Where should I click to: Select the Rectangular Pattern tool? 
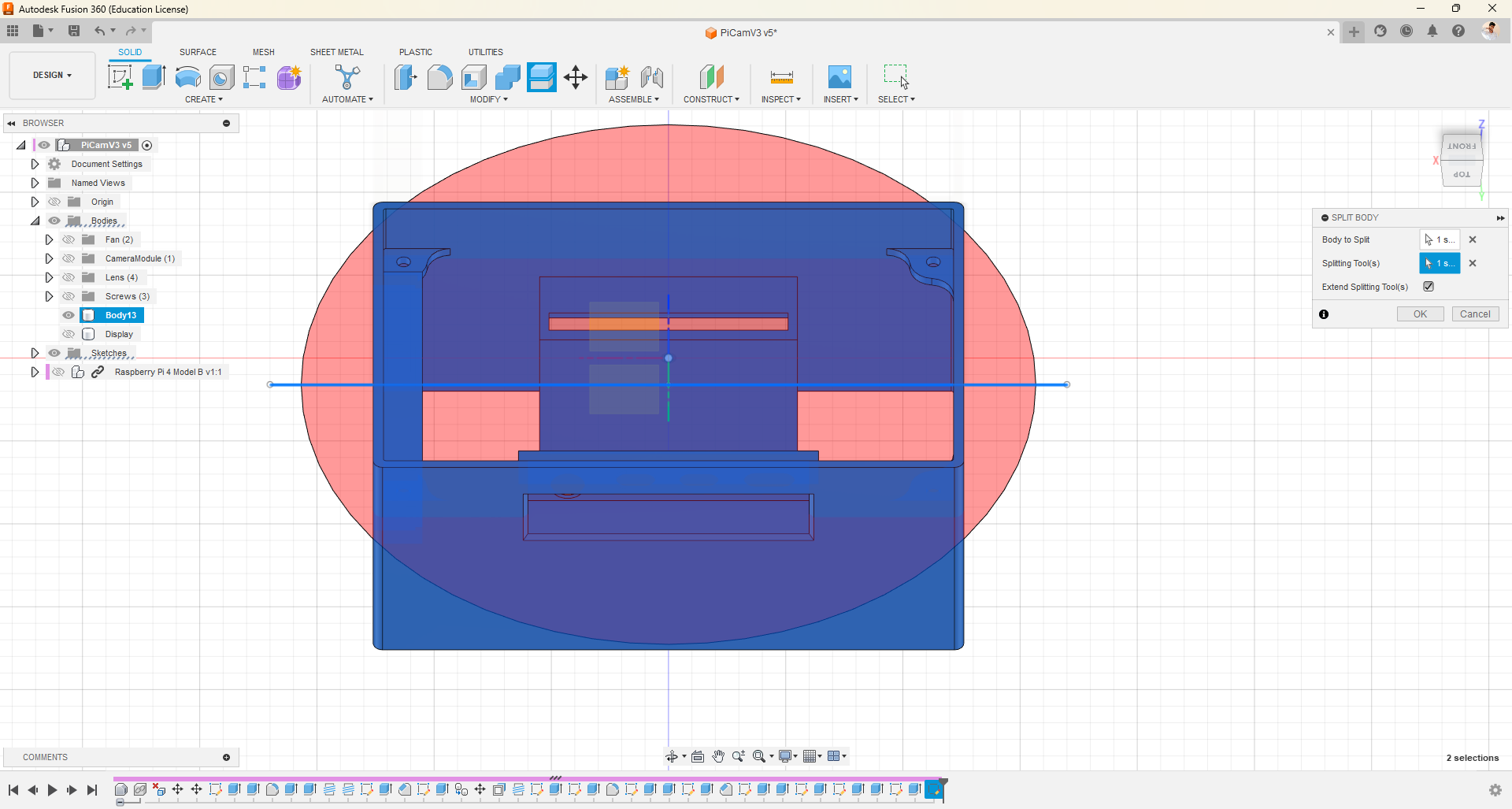click(x=254, y=77)
